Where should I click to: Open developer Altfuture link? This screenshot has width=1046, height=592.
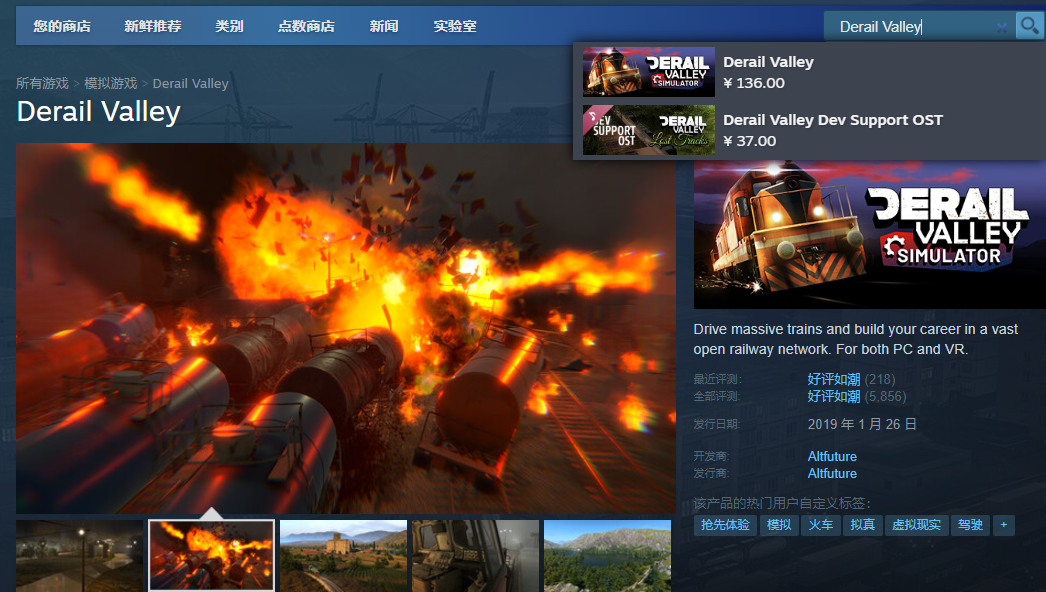[832, 457]
